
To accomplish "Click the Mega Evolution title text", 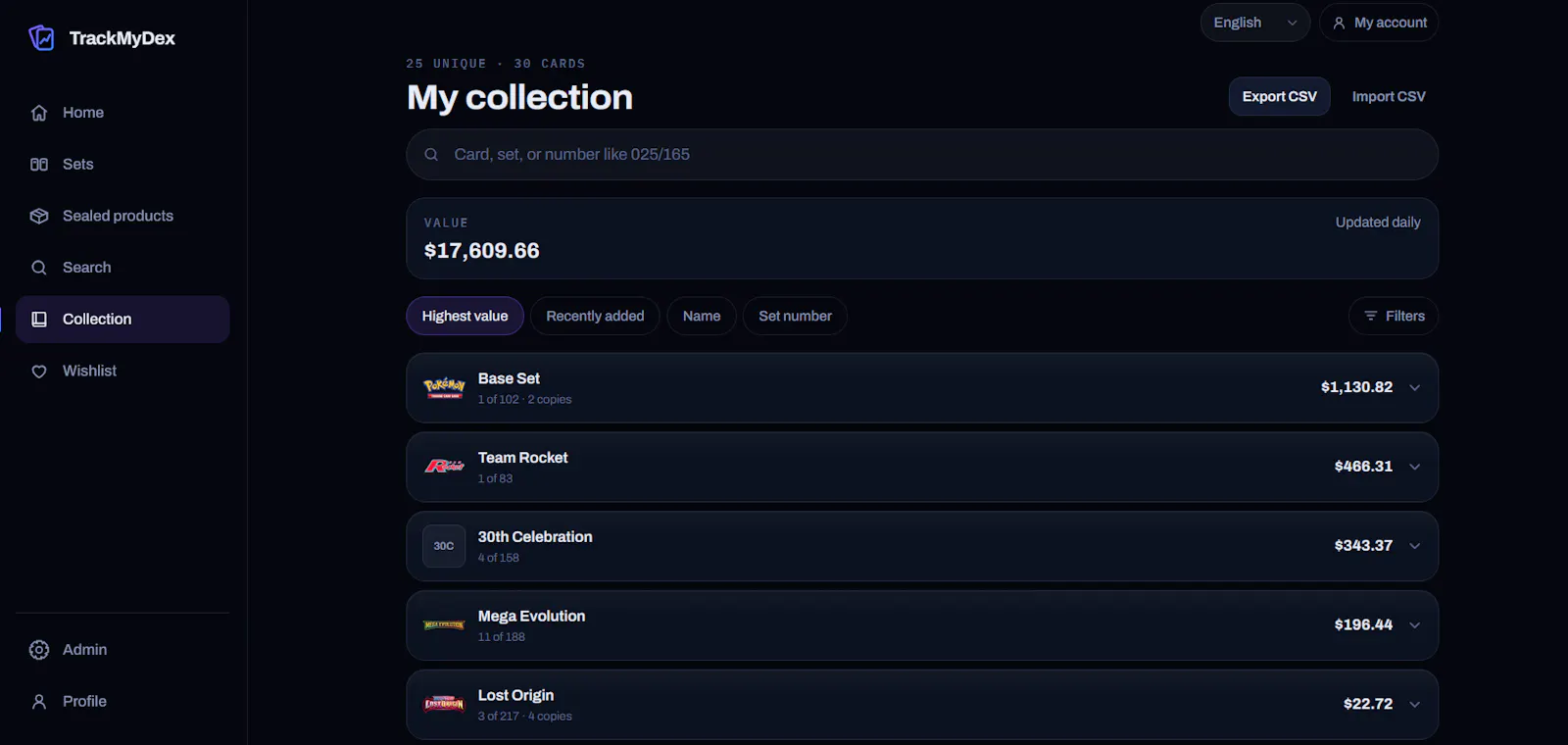I will pyautogui.click(x=531, y=617).
